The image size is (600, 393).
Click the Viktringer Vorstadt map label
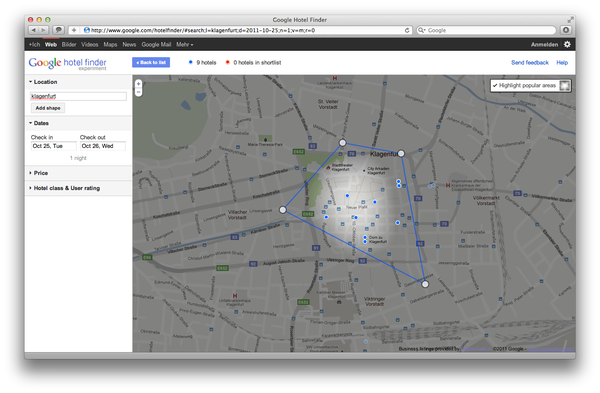pos(374,301)
